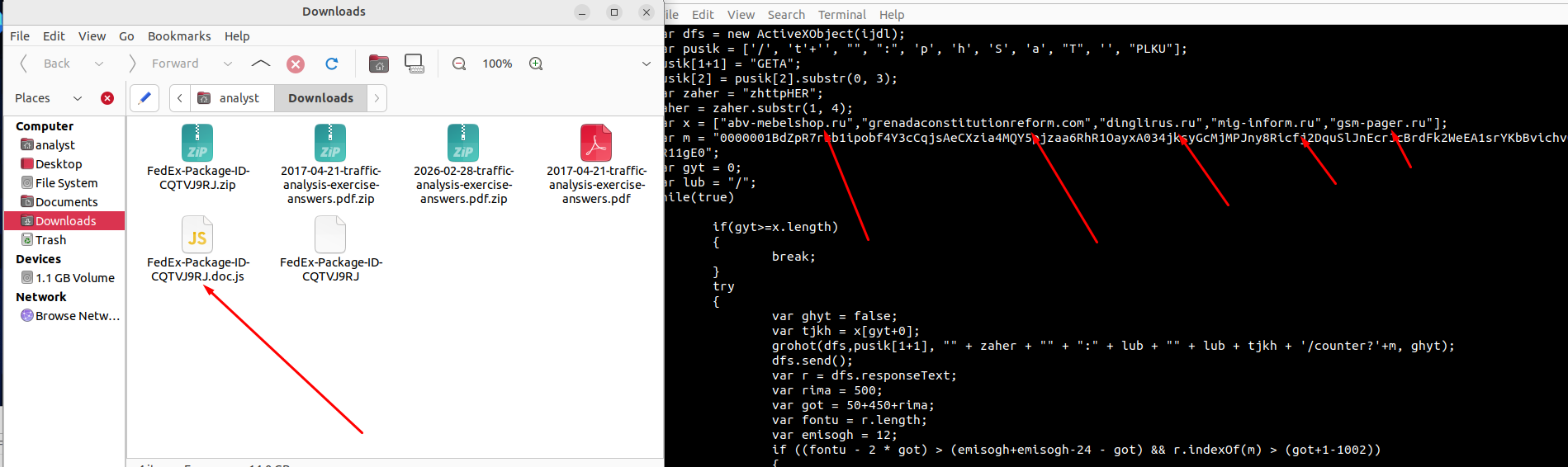Toggle the location edit pencil button

click(144, 98)
